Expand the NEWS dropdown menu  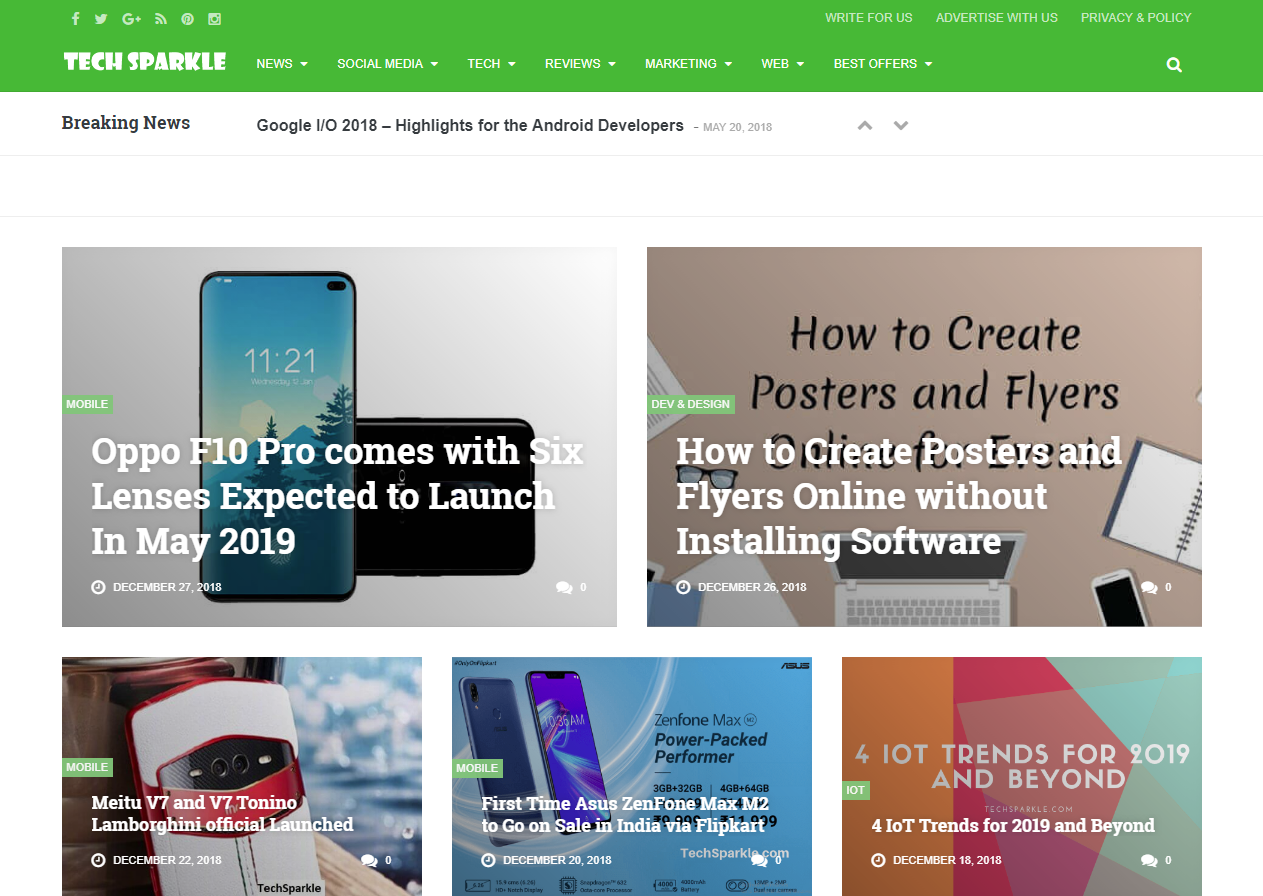[282, 63]
